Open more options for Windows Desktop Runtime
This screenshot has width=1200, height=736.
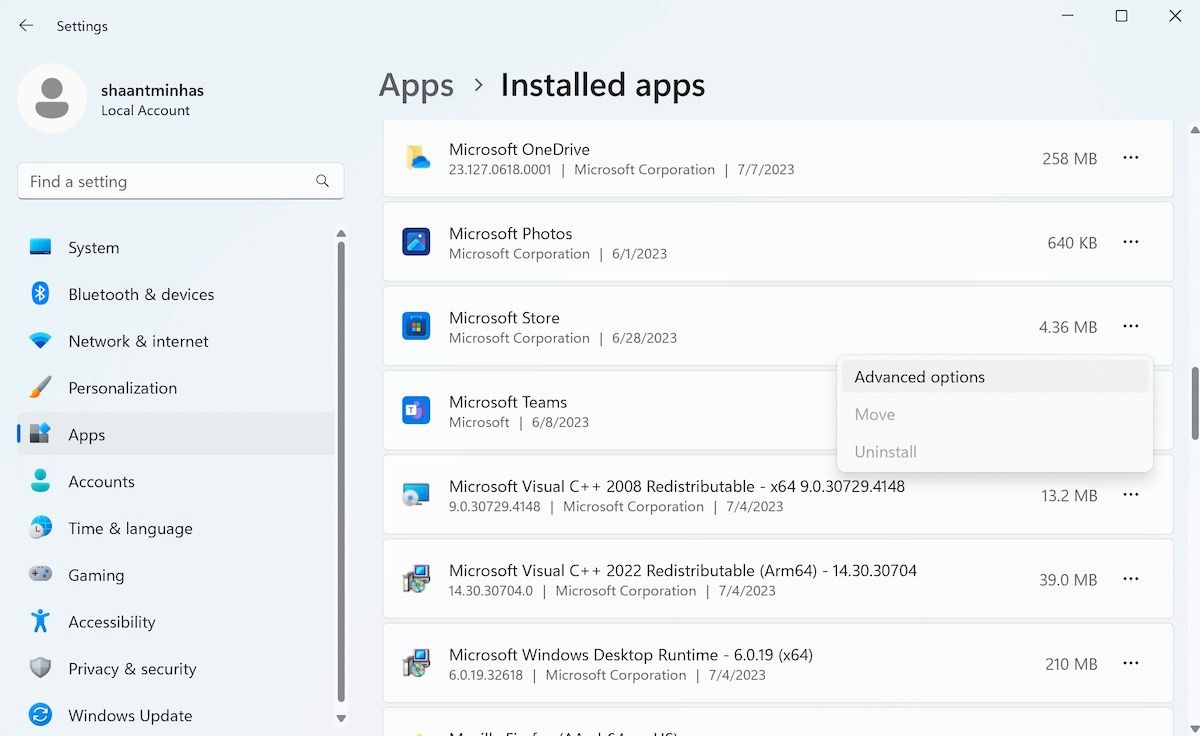click(1130, 663)
